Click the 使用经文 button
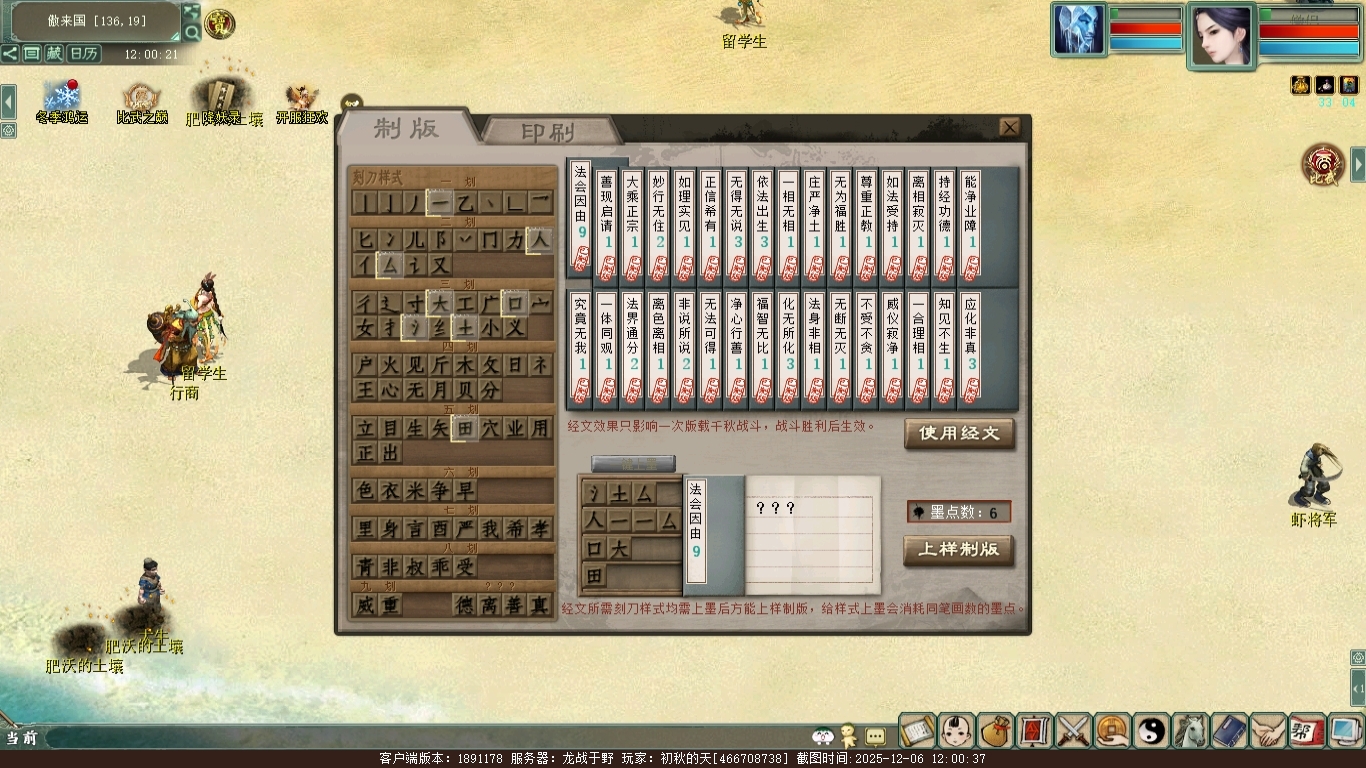This screenshot has width=1366, height=768. tap(959, 434)
